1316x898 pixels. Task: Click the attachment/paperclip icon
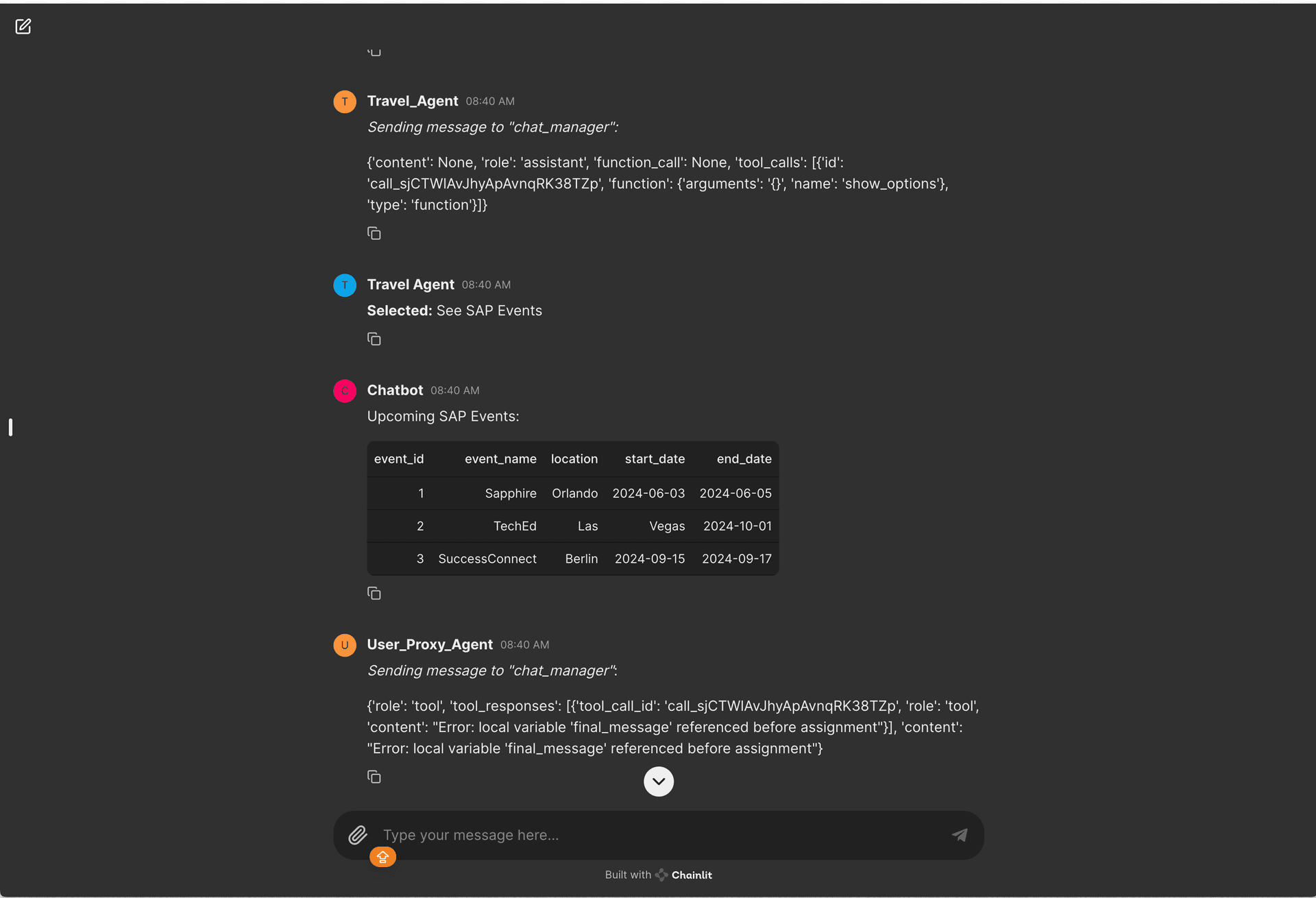point(359,834)
